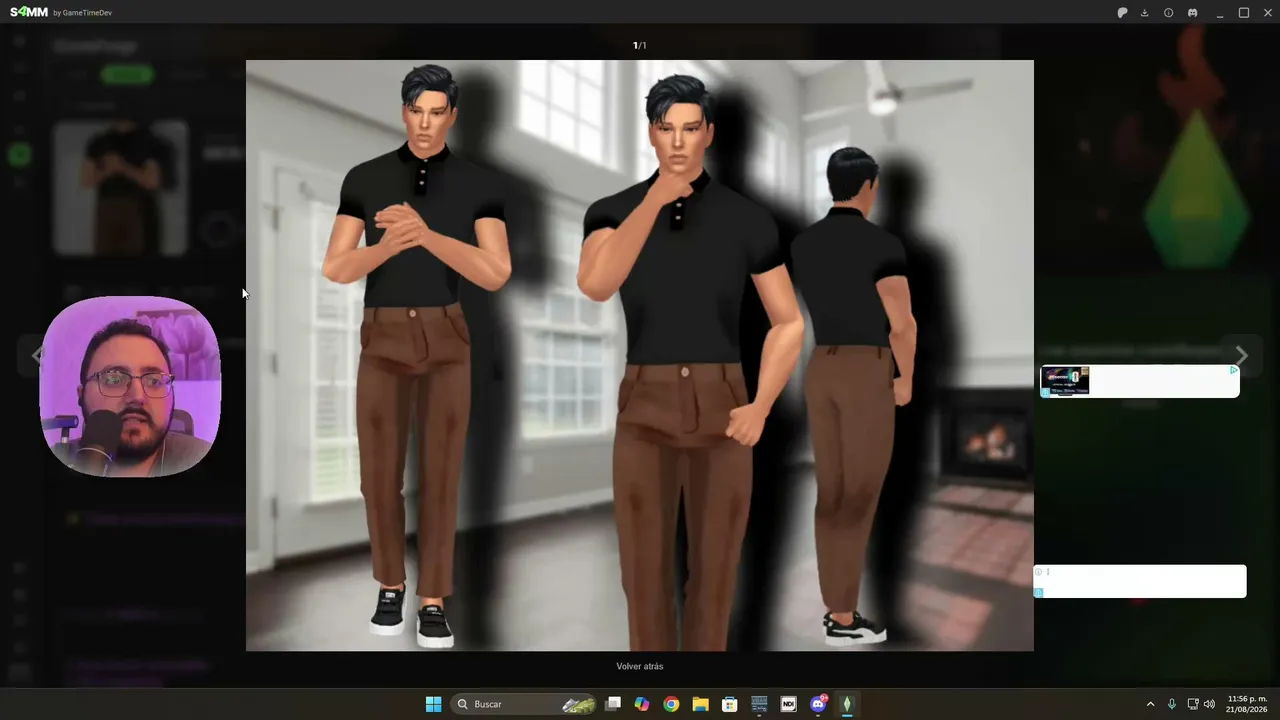Switch to the Sims 4 Mod Manager taskbar icon
Viewport: 1280px width, 720px height.
tap(847, 704)
